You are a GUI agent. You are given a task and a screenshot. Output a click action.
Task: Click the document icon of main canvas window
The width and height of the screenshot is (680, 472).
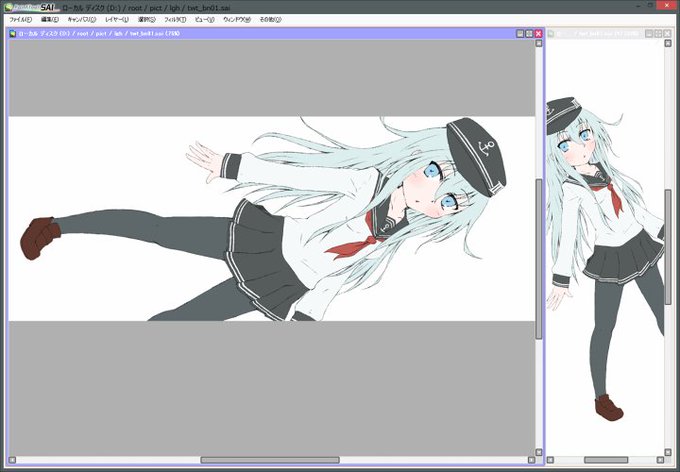[x=13, y=33]
